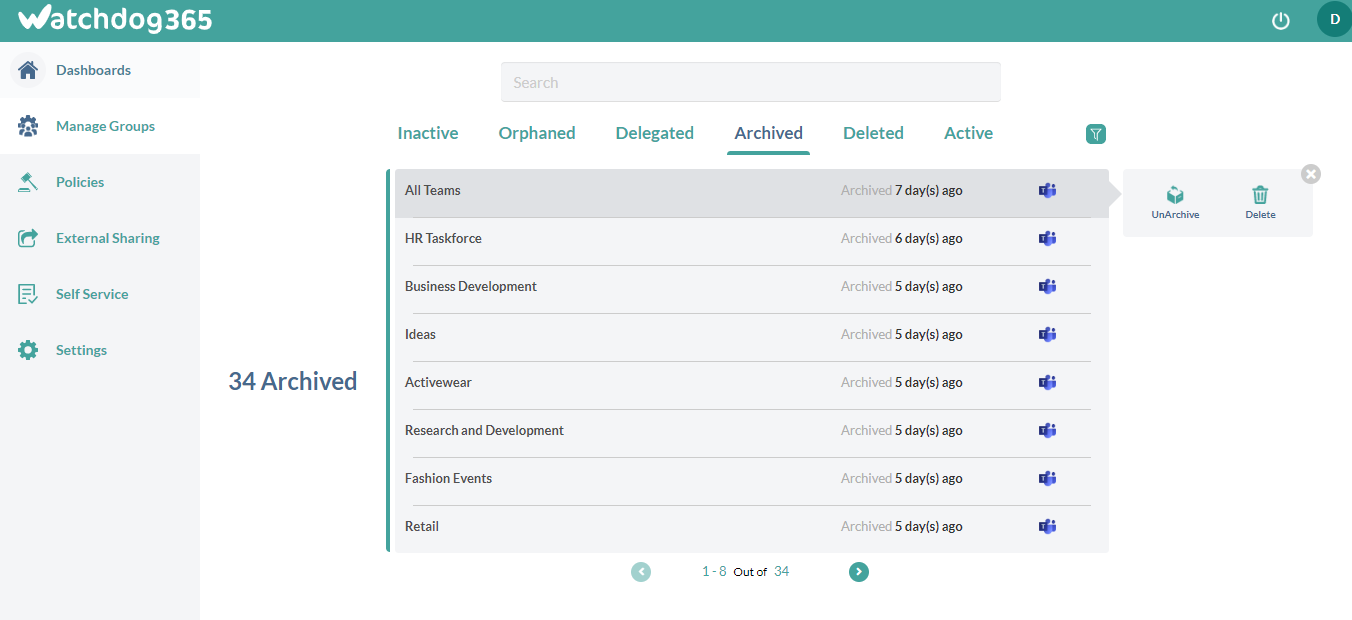This screenshot has height=620, width=1352.
Task: Click the Teams icon for Retail
Action: pos(1047,526)
